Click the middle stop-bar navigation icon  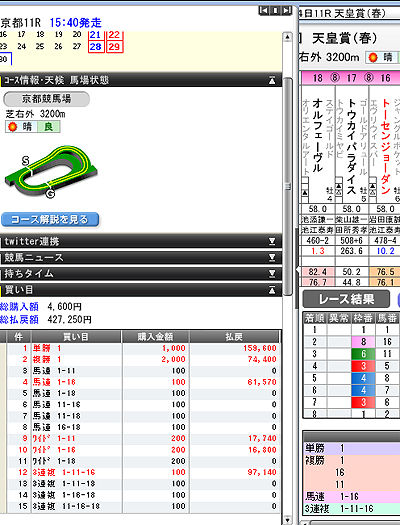(x=275, y=10)
